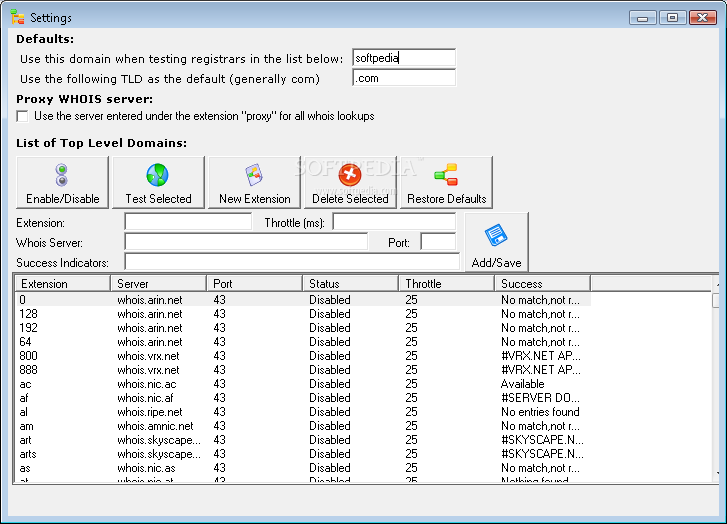Select the row with extension as
The width and height of the screenshot is (727, 524).
click(303, 468)
